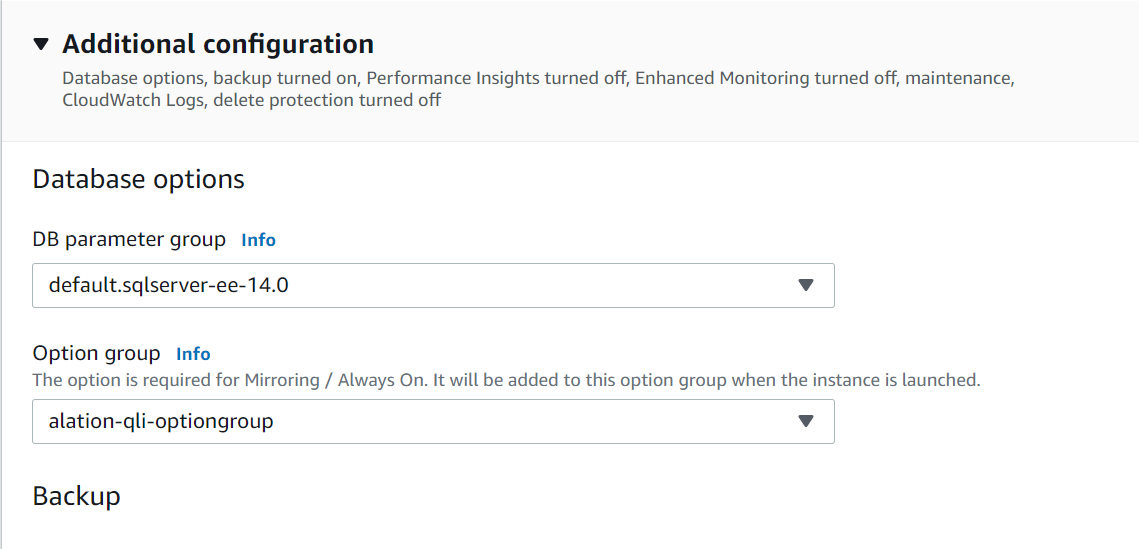Open the Option group dropdown arrow
Screen dimensions: 1139x549
pos(805,421)
